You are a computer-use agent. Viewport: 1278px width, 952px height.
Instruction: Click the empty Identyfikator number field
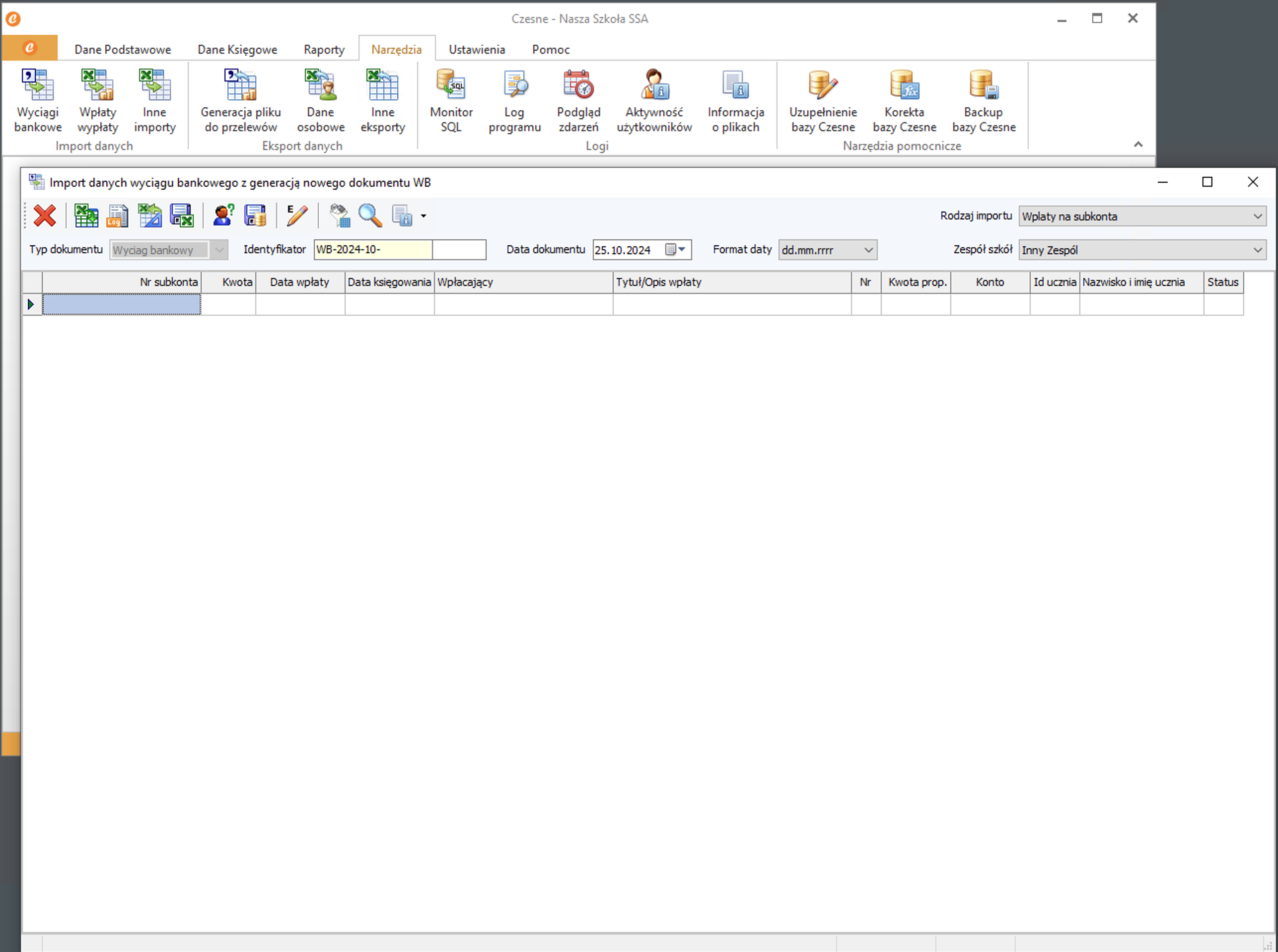(459, 250)
